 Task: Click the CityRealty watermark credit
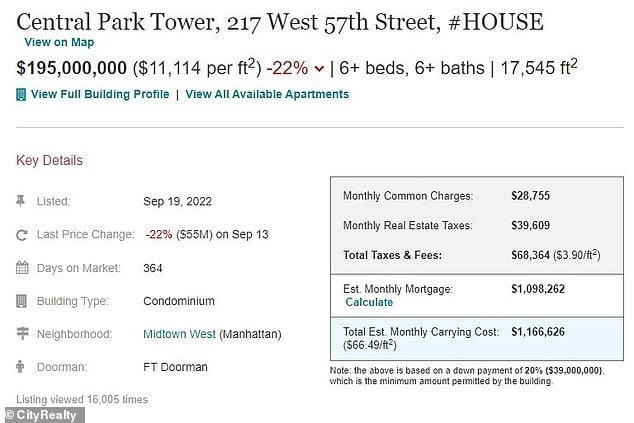38,413
